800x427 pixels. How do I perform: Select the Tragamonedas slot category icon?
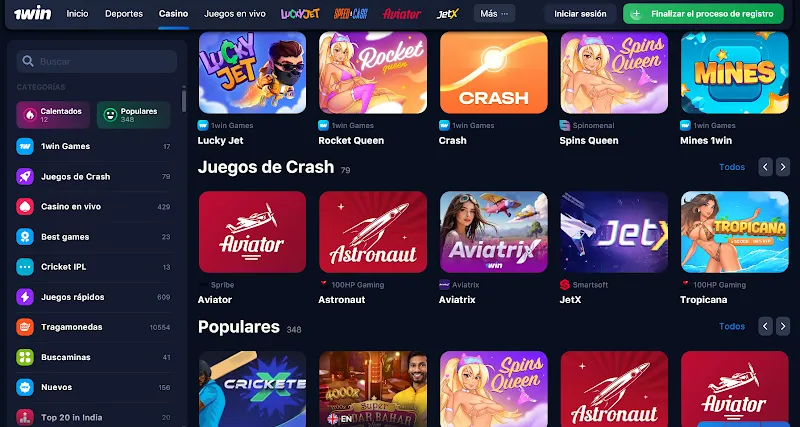pyautogui.click(x=25, y=327)
